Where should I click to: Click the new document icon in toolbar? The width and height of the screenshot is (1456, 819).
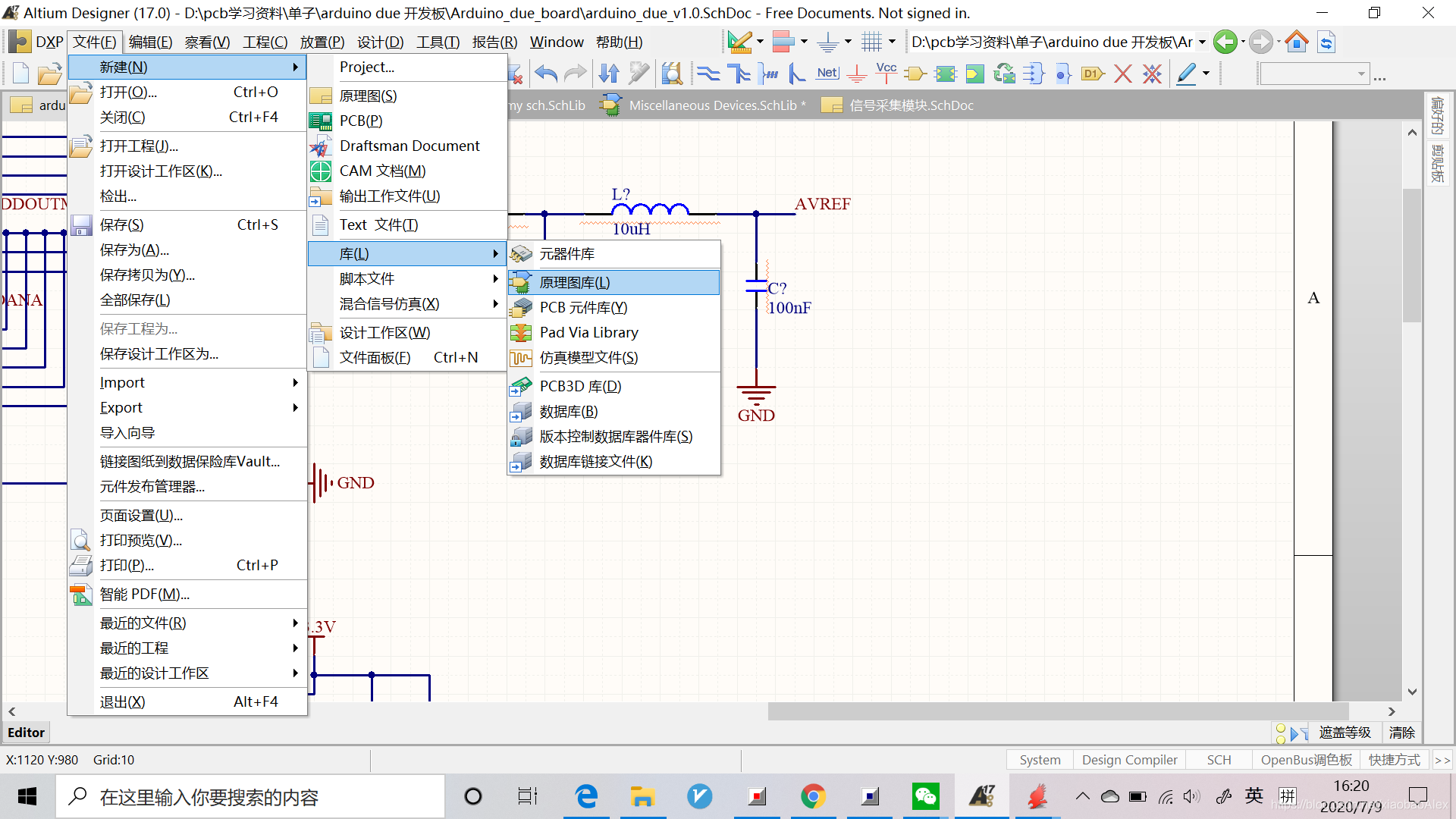(x=20, y=74)
